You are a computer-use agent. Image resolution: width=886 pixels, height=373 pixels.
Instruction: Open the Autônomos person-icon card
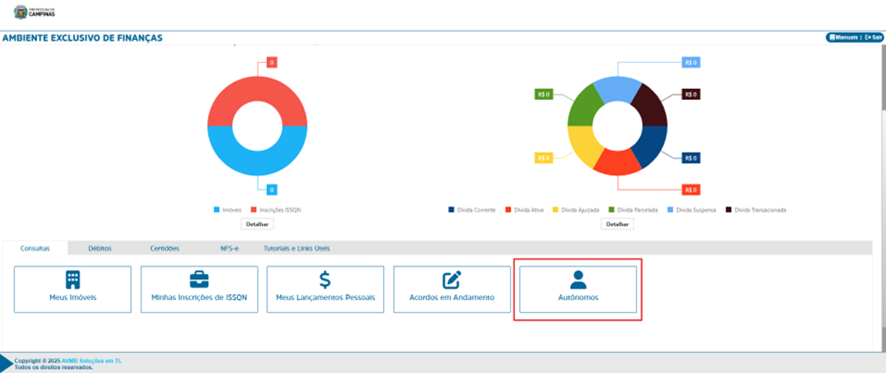578,289
